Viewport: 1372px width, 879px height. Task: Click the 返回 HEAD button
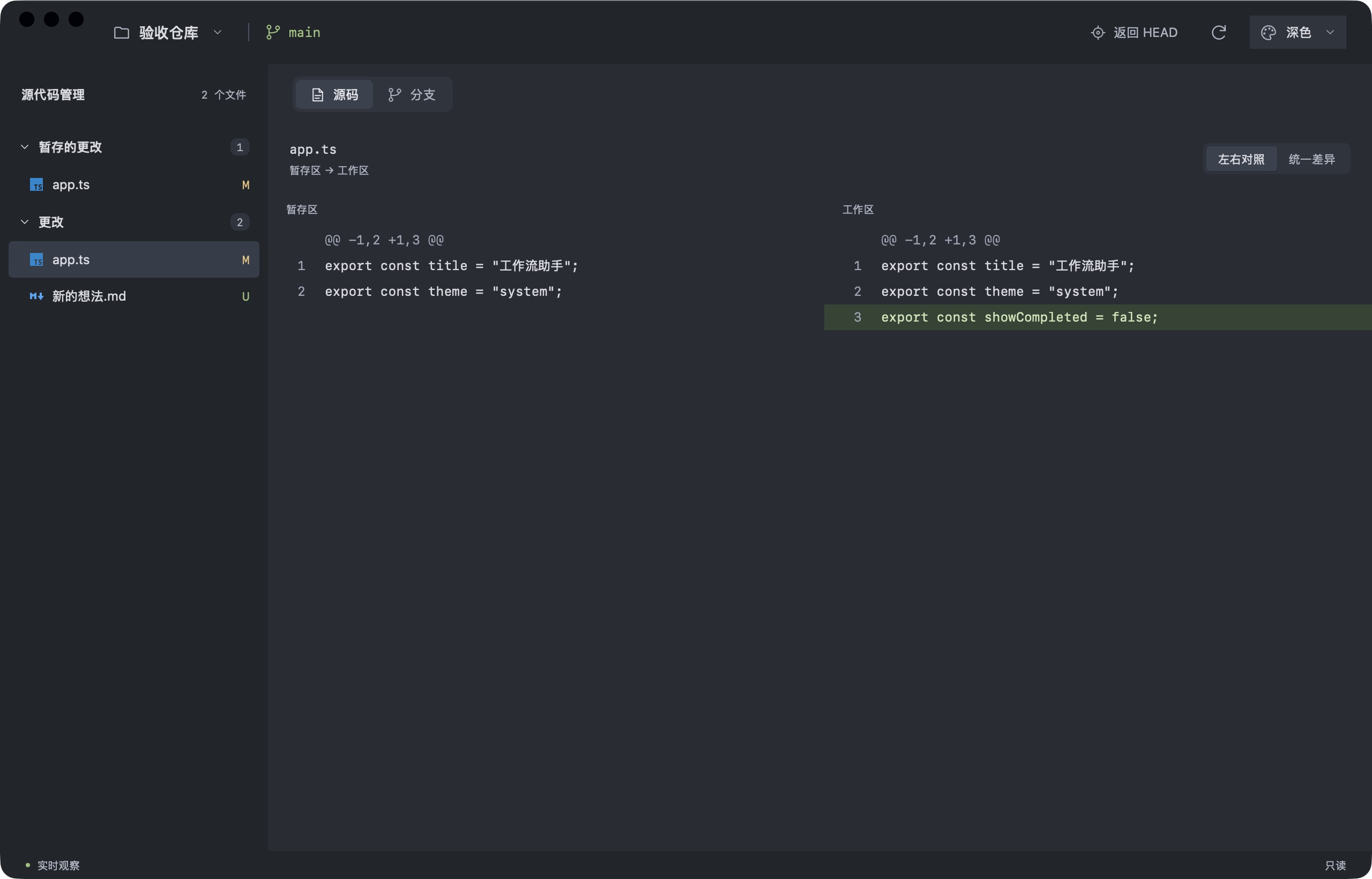1134,33
